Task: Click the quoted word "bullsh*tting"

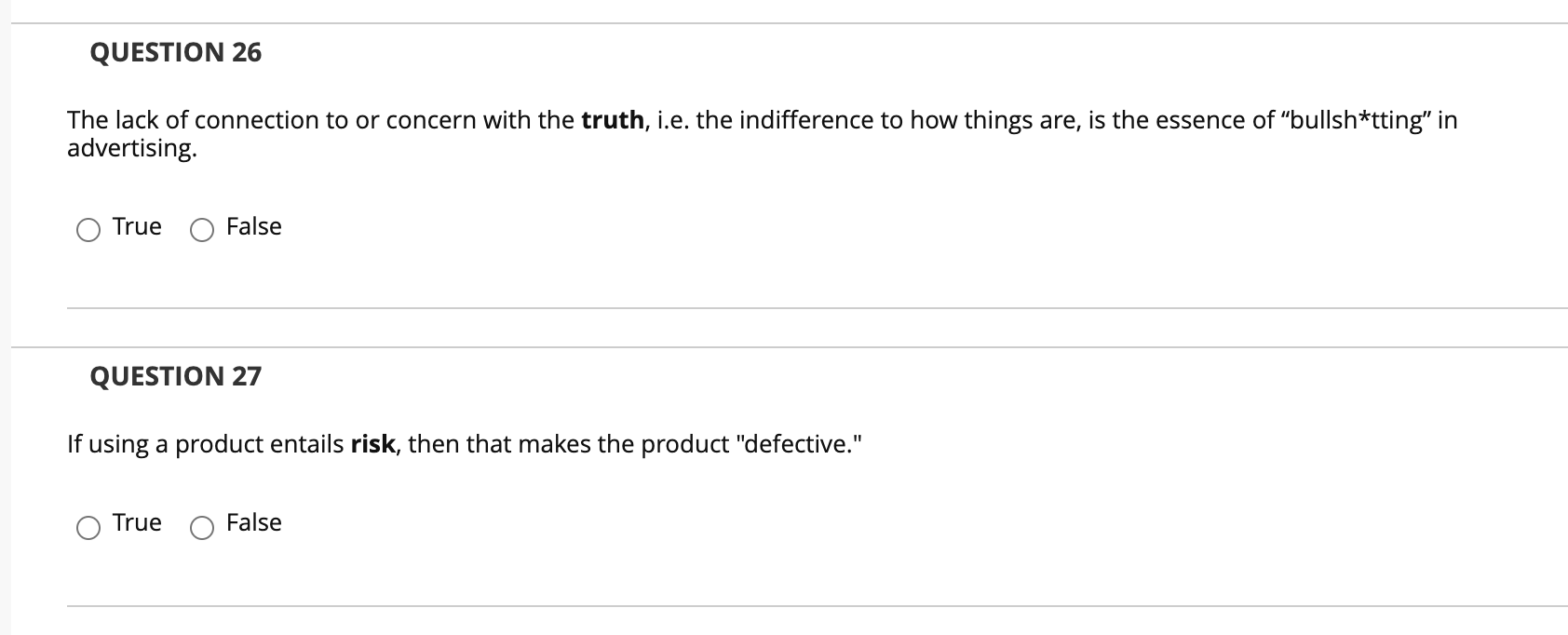Action: [1356, 121]
